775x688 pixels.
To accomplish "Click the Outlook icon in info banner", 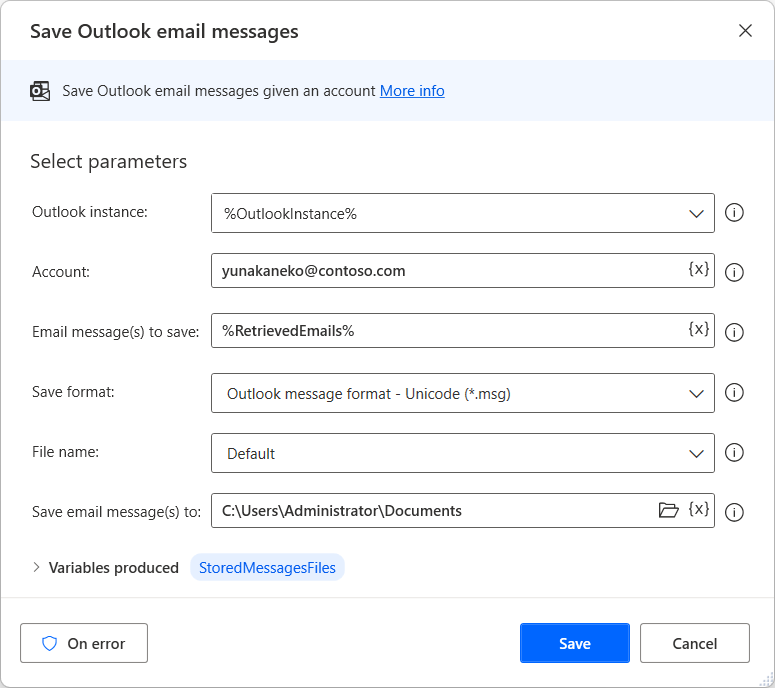I will tap(40, 91).
